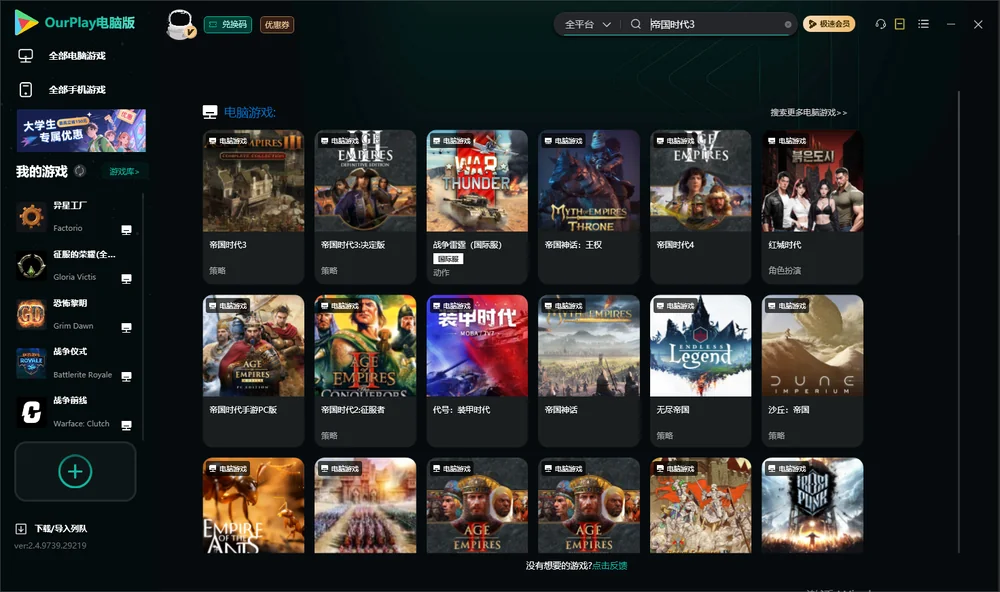1000x592 pixels.
Task: Click the PC icon on the Battlerite Royale row
Action: 126,376
